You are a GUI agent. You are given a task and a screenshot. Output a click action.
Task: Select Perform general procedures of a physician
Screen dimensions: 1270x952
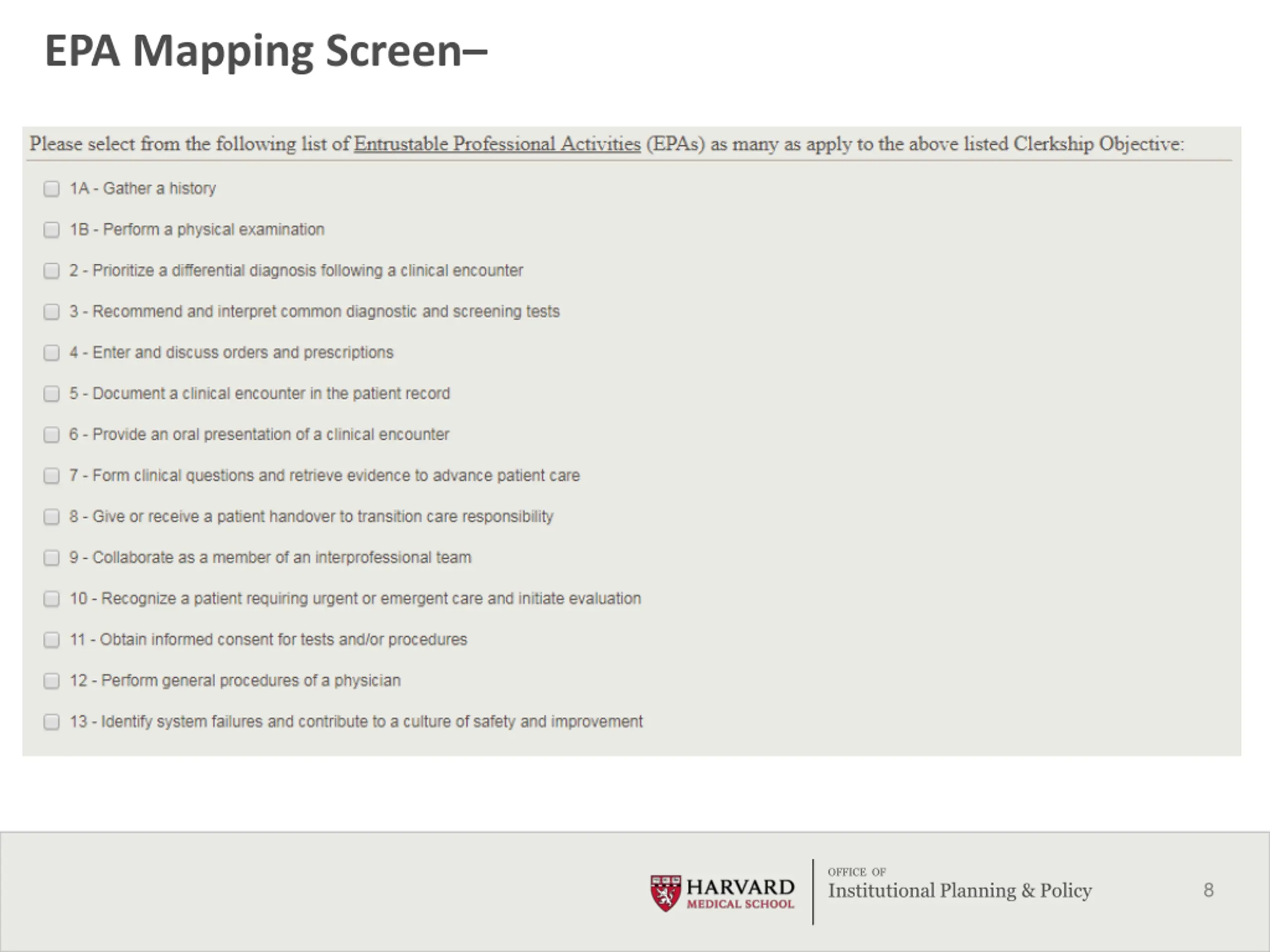pos(52,681)
